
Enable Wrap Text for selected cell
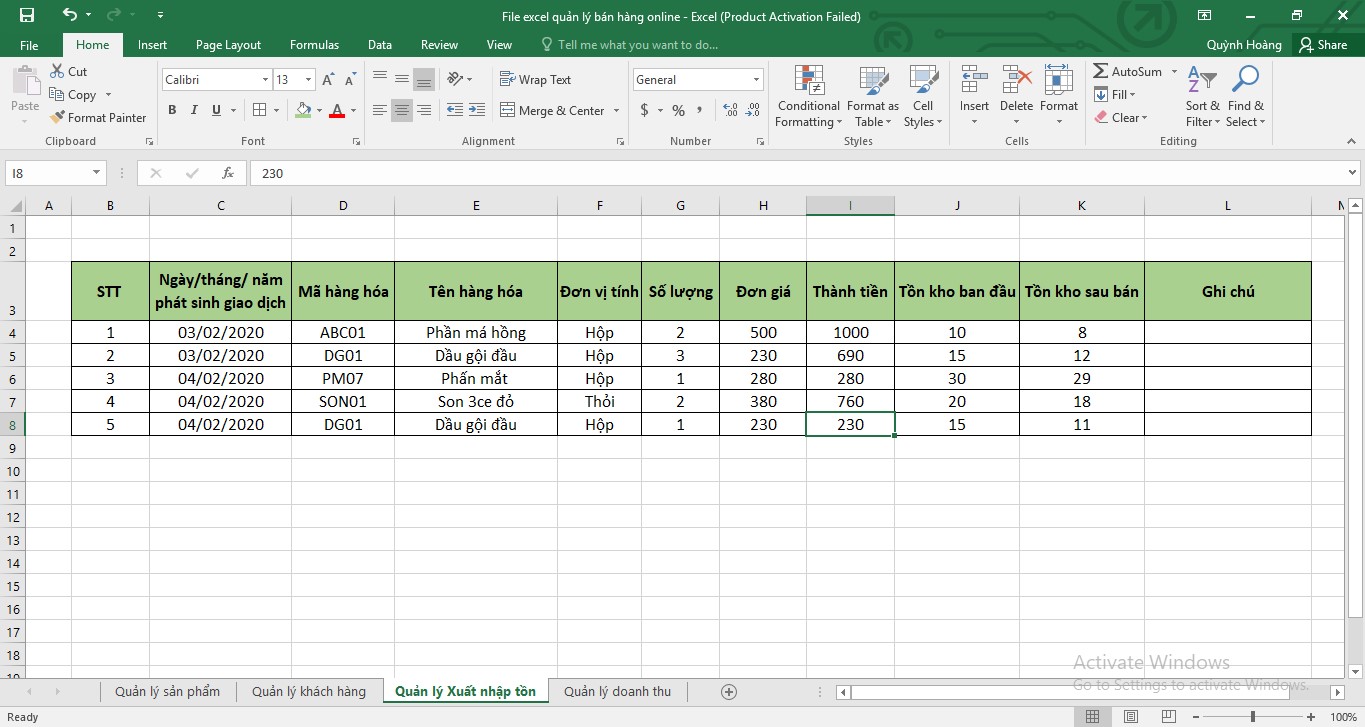pyautogui.click(x=538, y=79)
